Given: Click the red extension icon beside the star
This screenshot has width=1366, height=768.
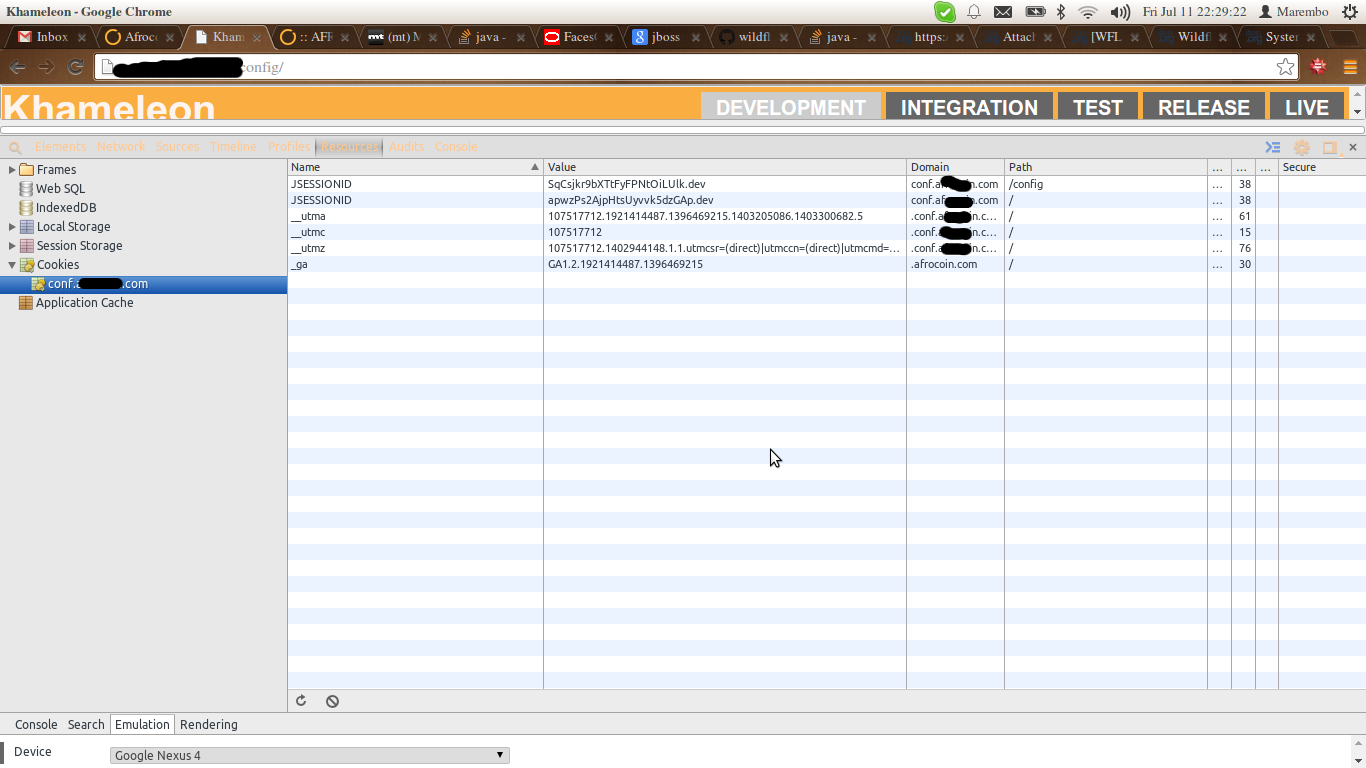Looking at the screenshot, I should point(1318,67).
